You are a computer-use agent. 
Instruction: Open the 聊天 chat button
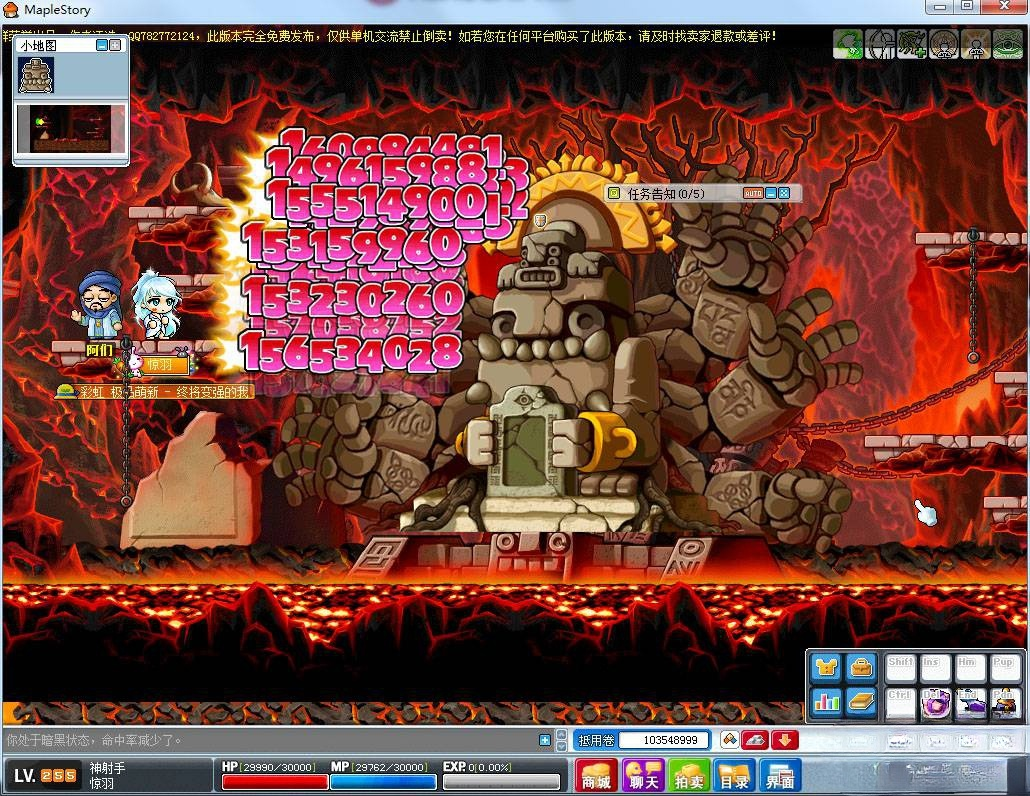(643, 775)
